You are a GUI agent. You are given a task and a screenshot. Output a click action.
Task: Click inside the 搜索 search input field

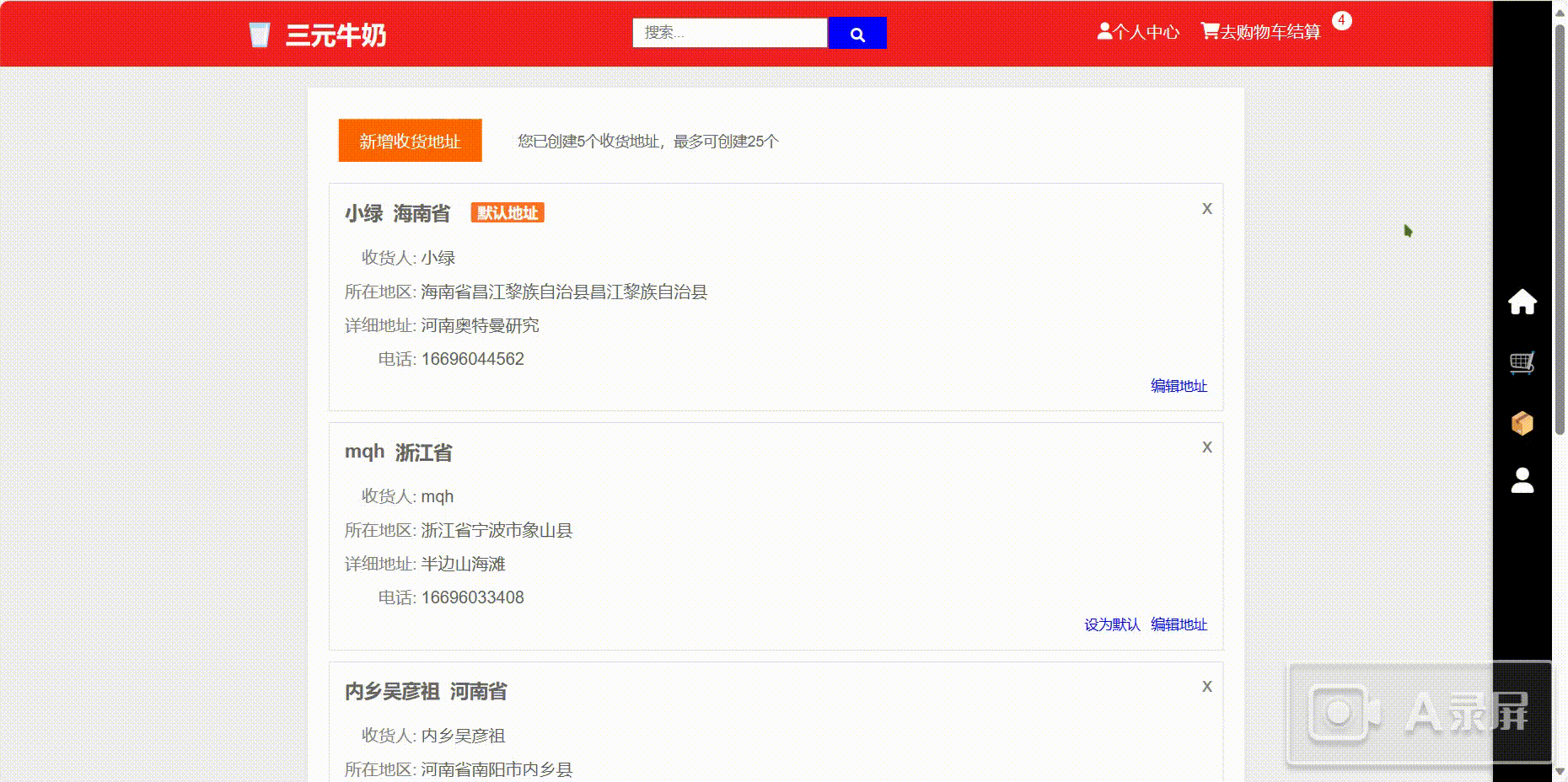[729, 32]
